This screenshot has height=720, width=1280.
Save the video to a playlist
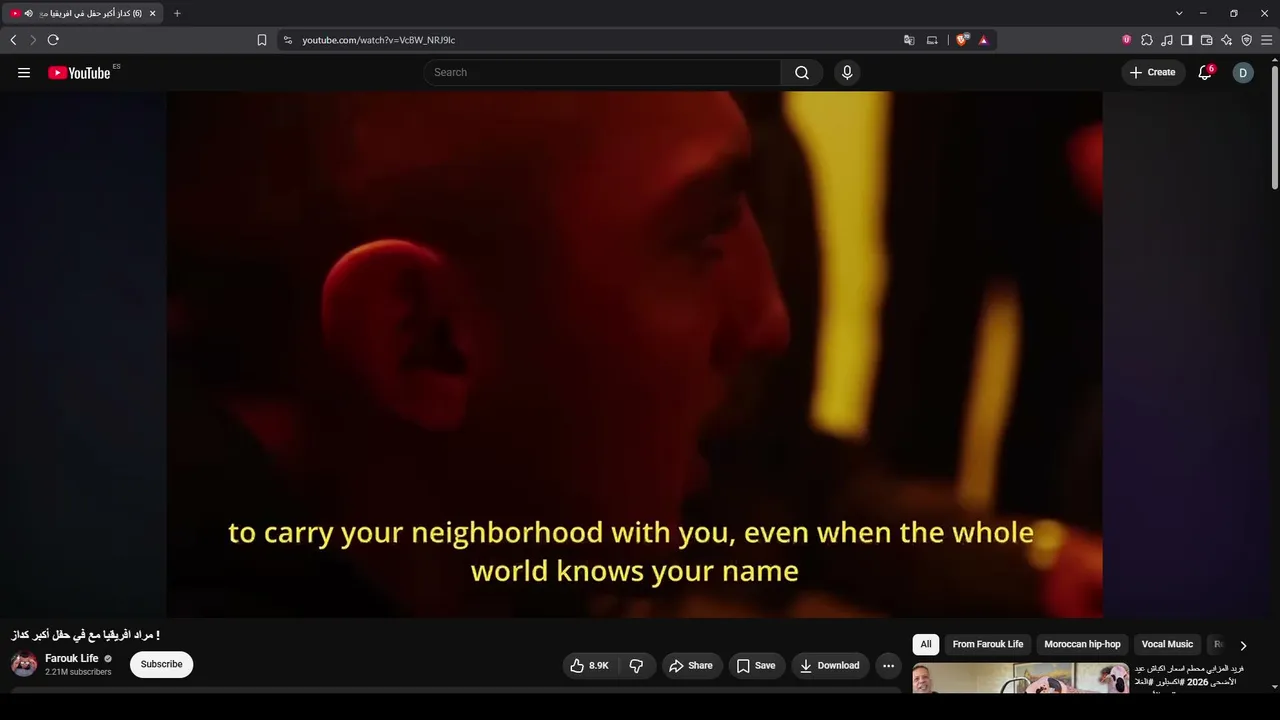(x=756, y=665)
